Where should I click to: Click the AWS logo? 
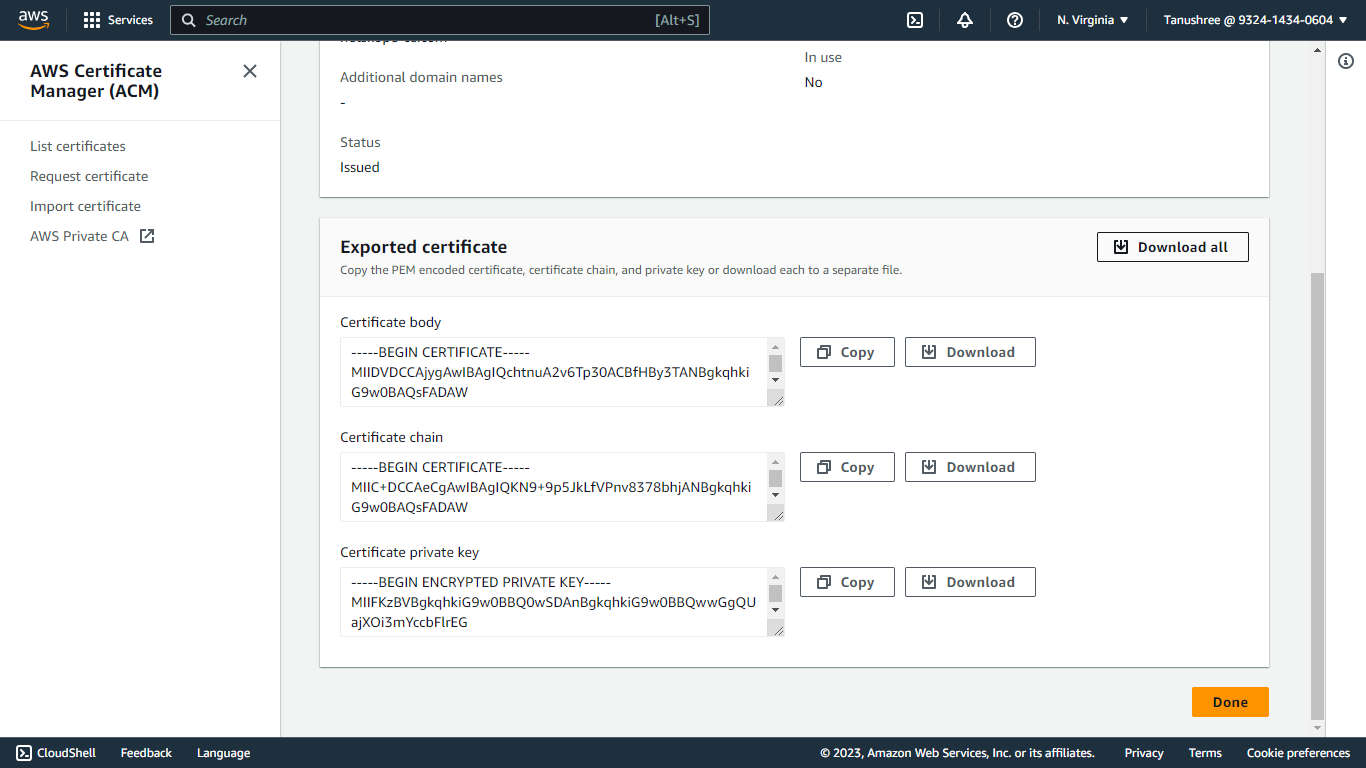(33, 20)
